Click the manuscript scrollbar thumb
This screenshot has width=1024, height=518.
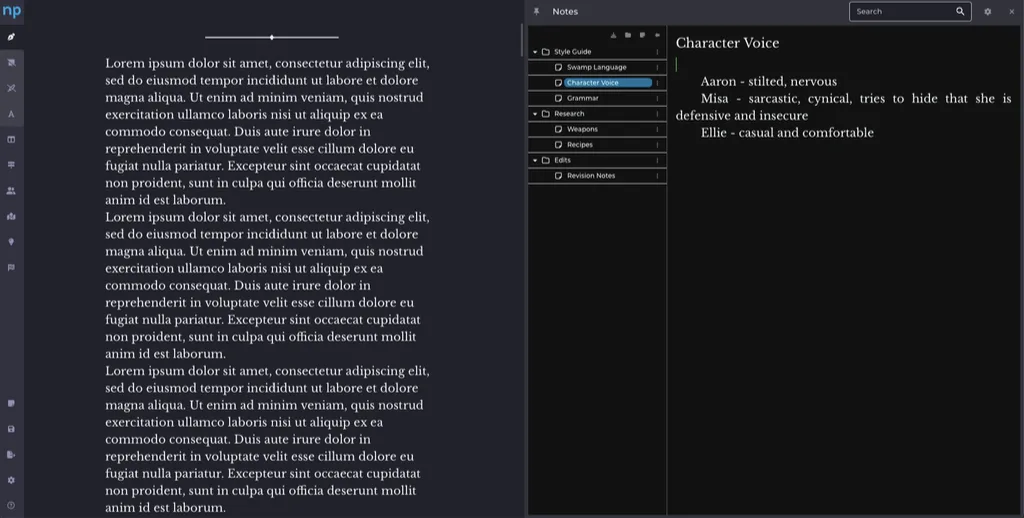point(521,39)
